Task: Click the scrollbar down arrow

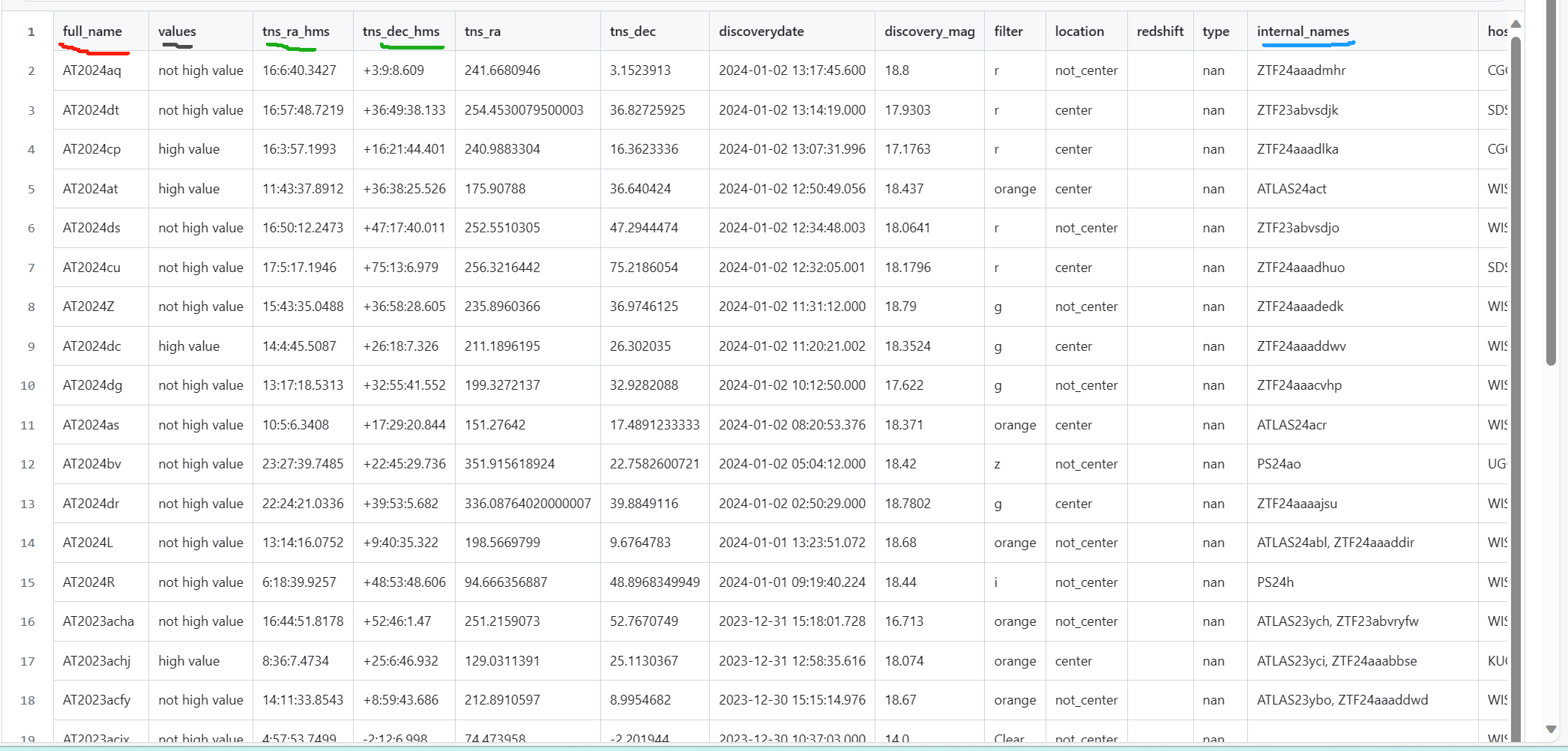Action: click(1551, 729)
